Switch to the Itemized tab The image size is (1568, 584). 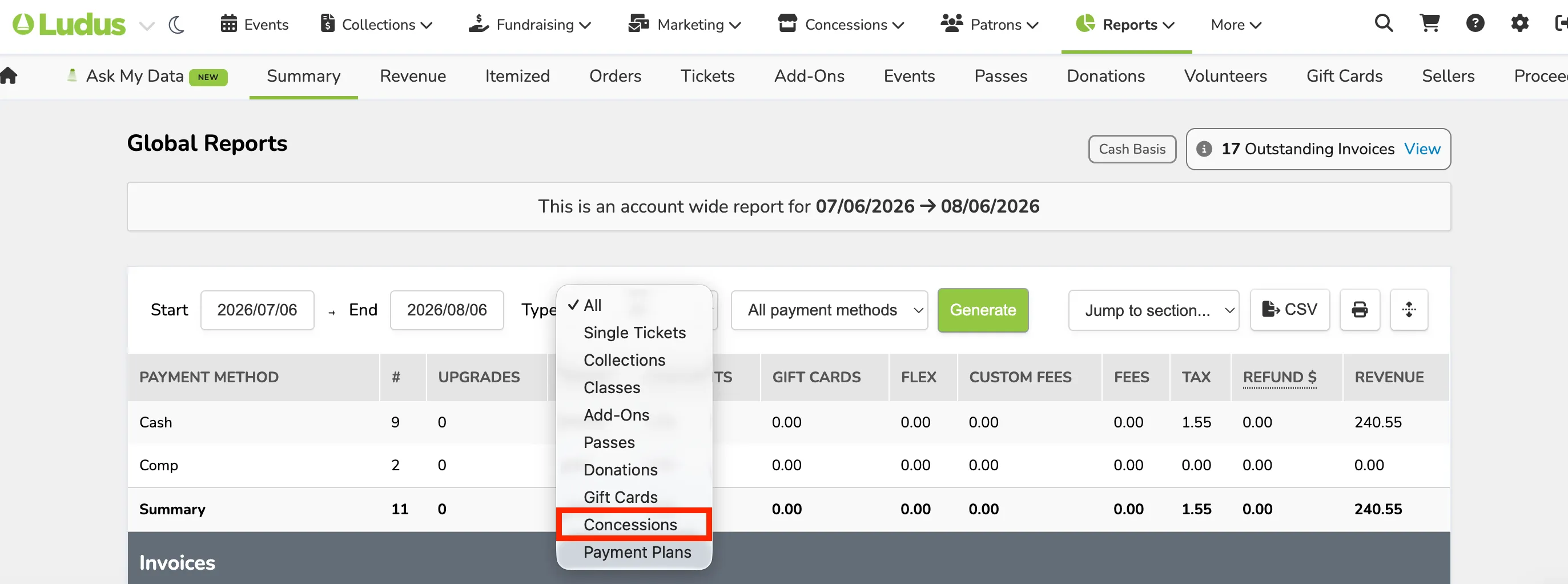point(517,76)
